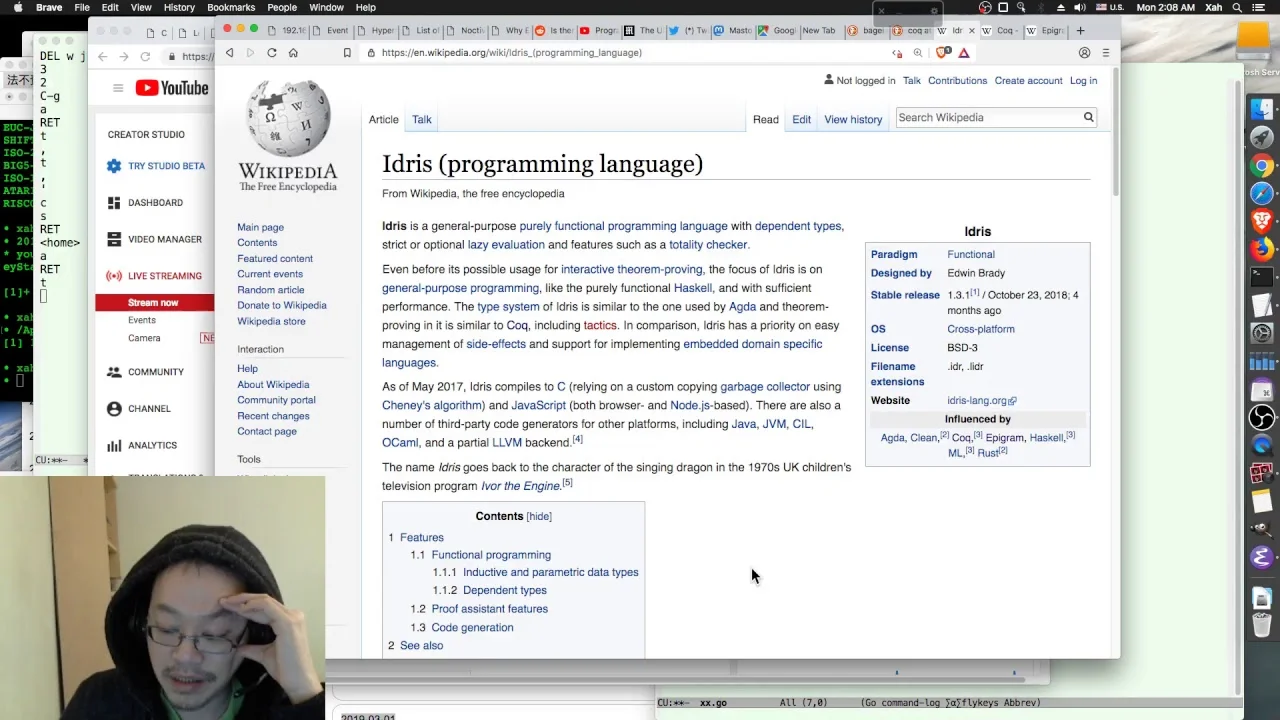Image resolution: width=1280 pixels, height=720 pixels.
Task: Open 'Random article' in sidebar
Action: [x=270, y=290]
